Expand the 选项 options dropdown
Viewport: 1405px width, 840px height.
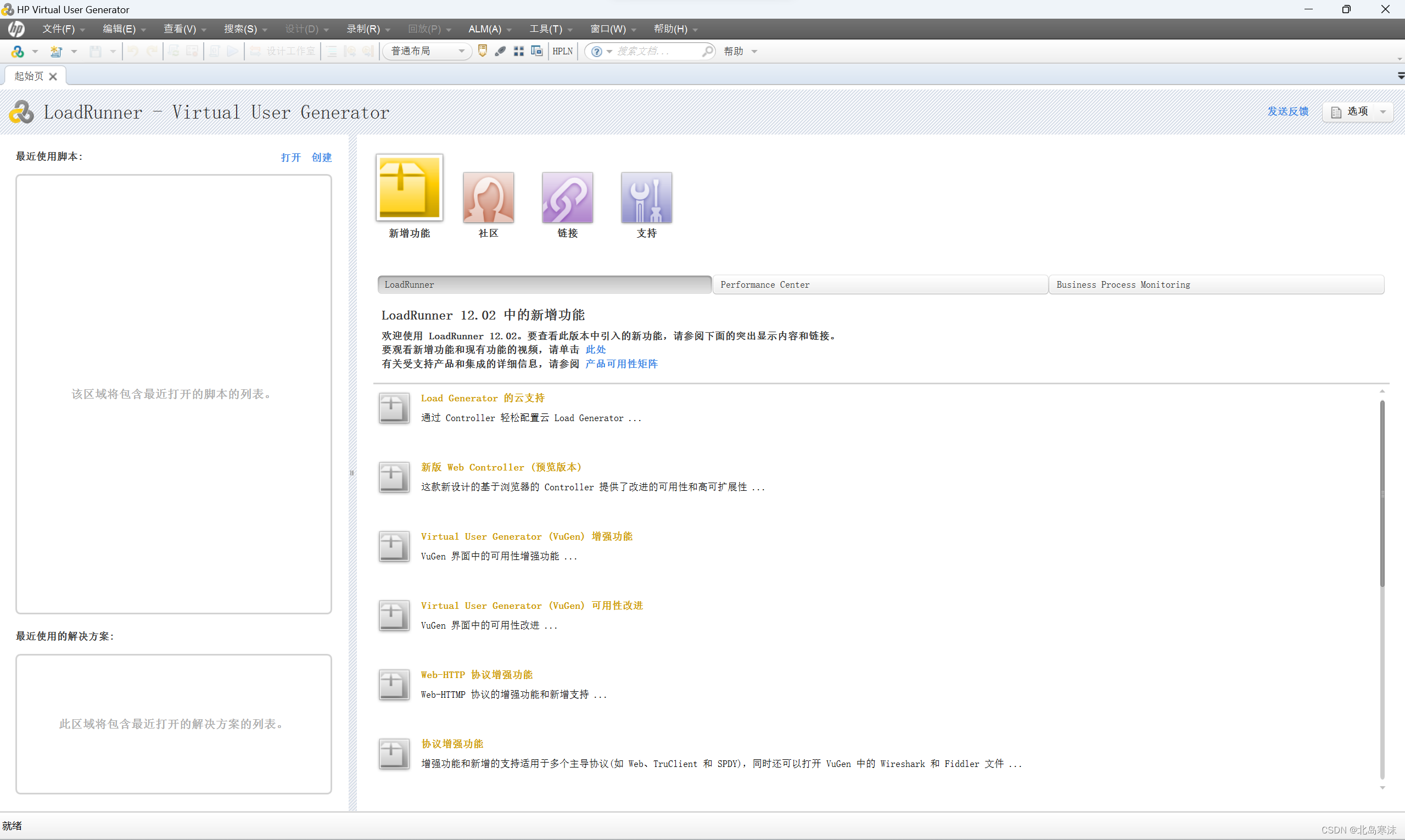click(x=1383, y=111)
